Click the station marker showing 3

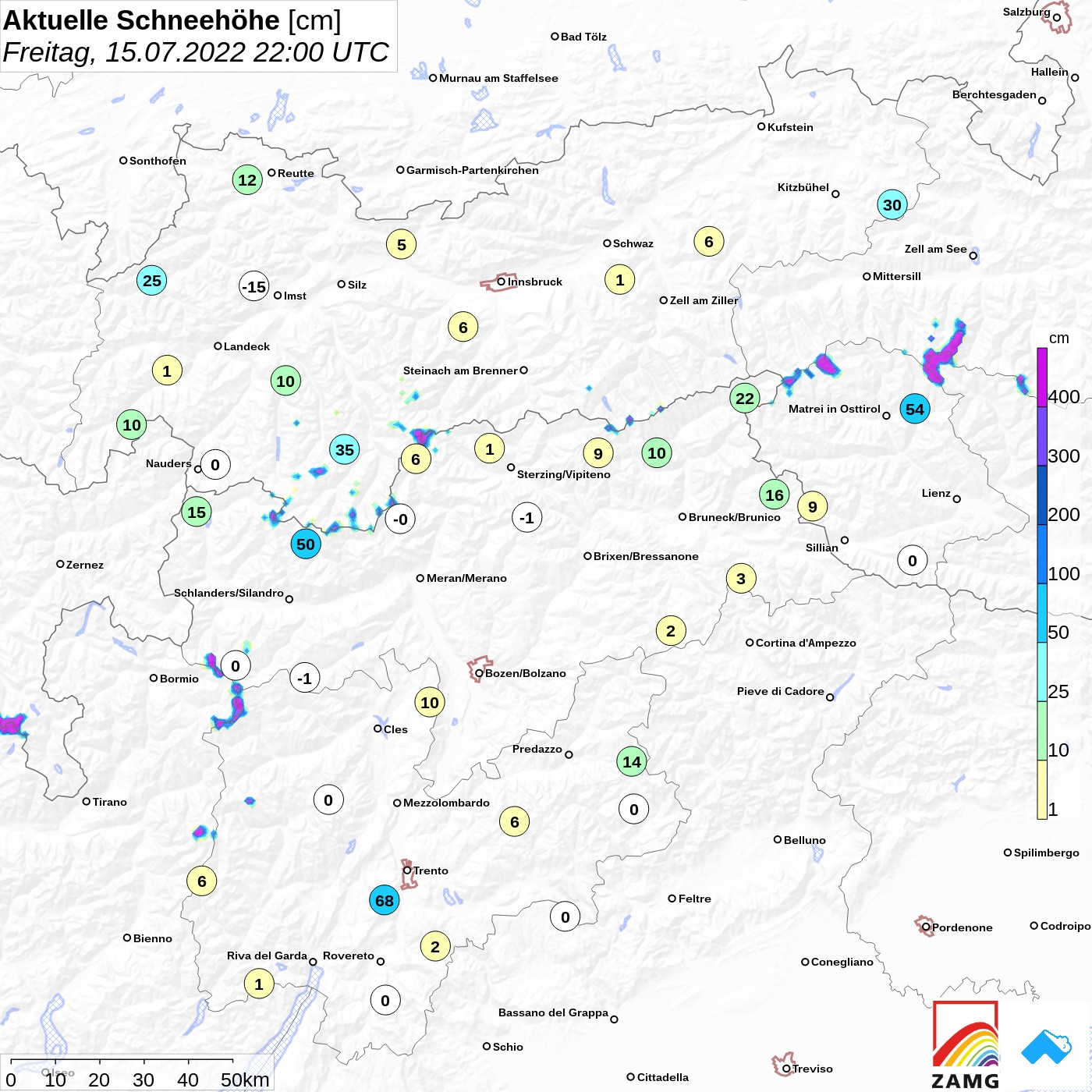741,579
